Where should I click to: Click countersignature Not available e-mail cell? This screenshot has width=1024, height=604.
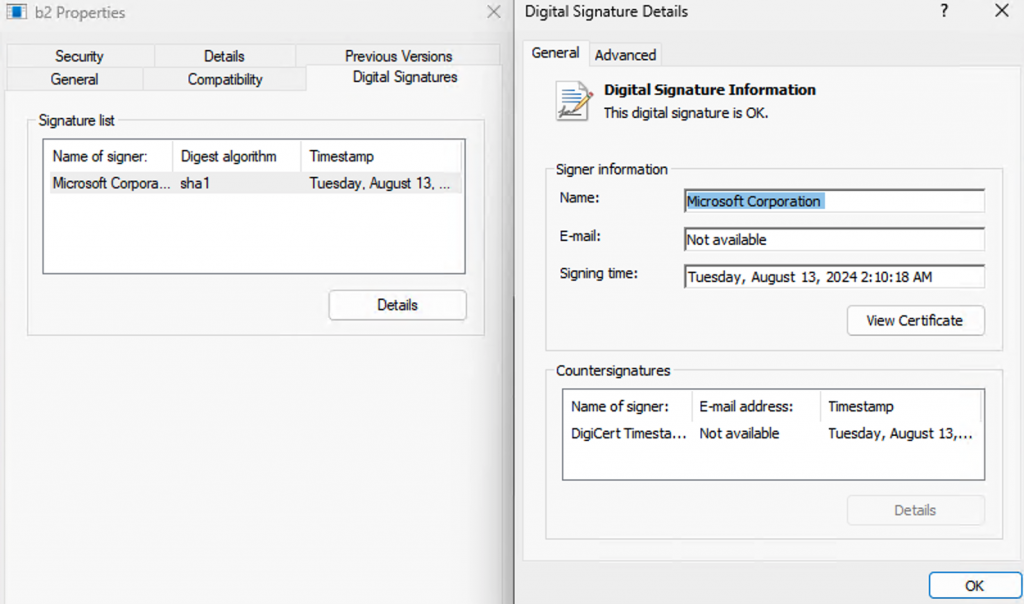tap(739, 434)
